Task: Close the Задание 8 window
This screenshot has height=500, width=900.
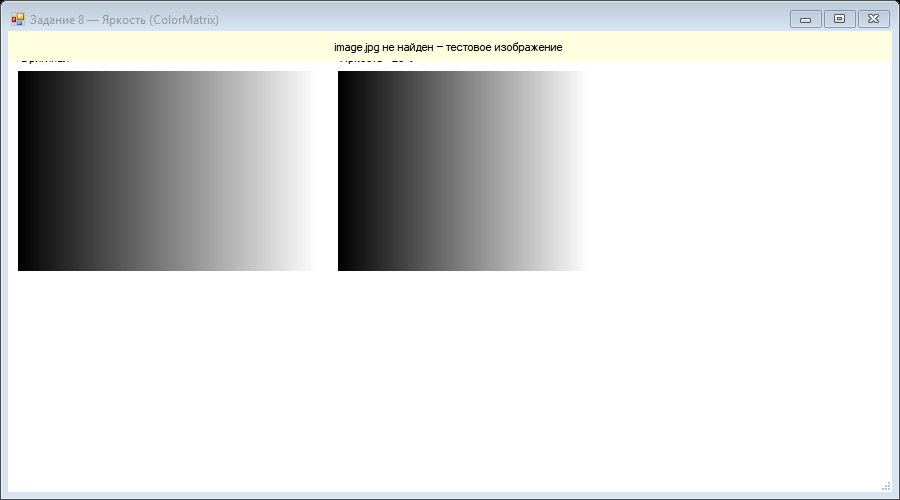Action: pos(874,19)
